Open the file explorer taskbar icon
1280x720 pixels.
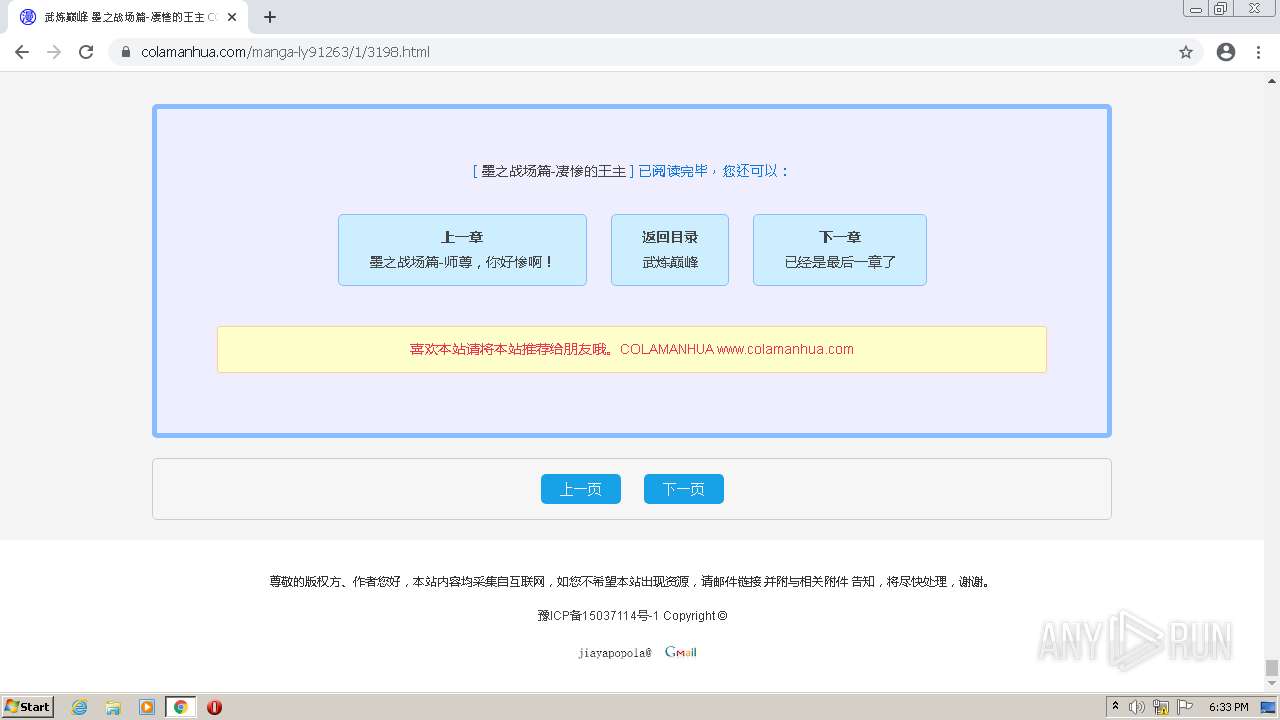113,707
